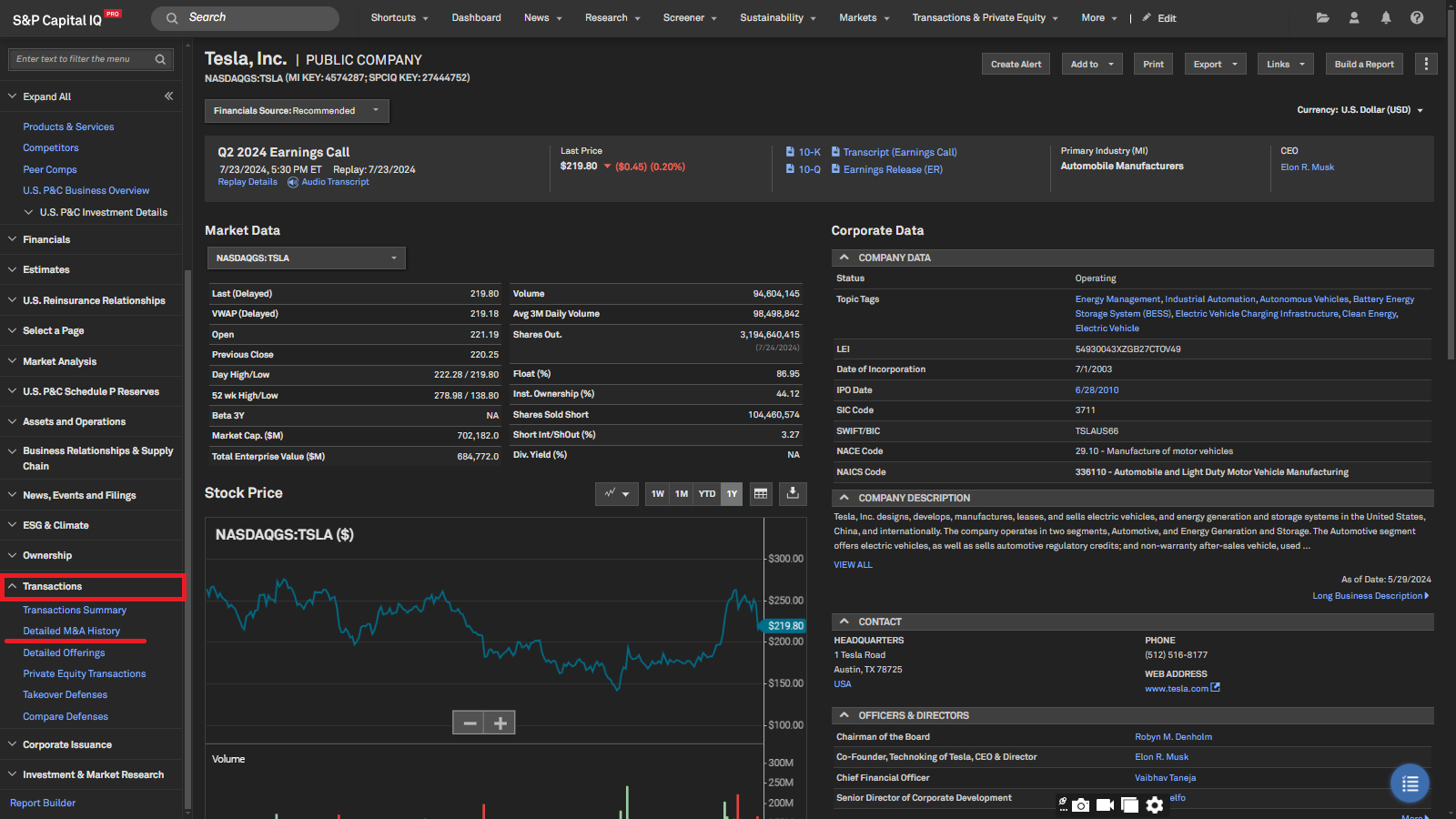Open the Financials Source dropdown
1456x819 pixels.
click(x=297, y=111)
